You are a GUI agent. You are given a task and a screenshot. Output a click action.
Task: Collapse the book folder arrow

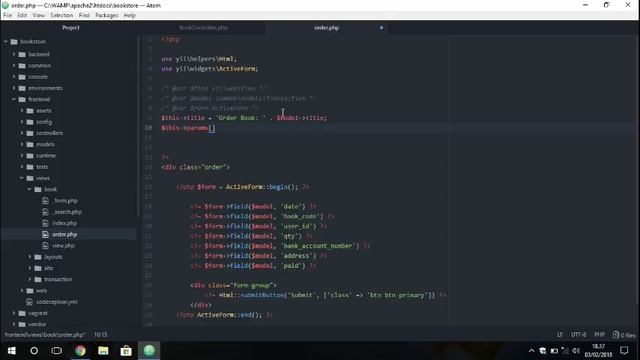[30, 189]
